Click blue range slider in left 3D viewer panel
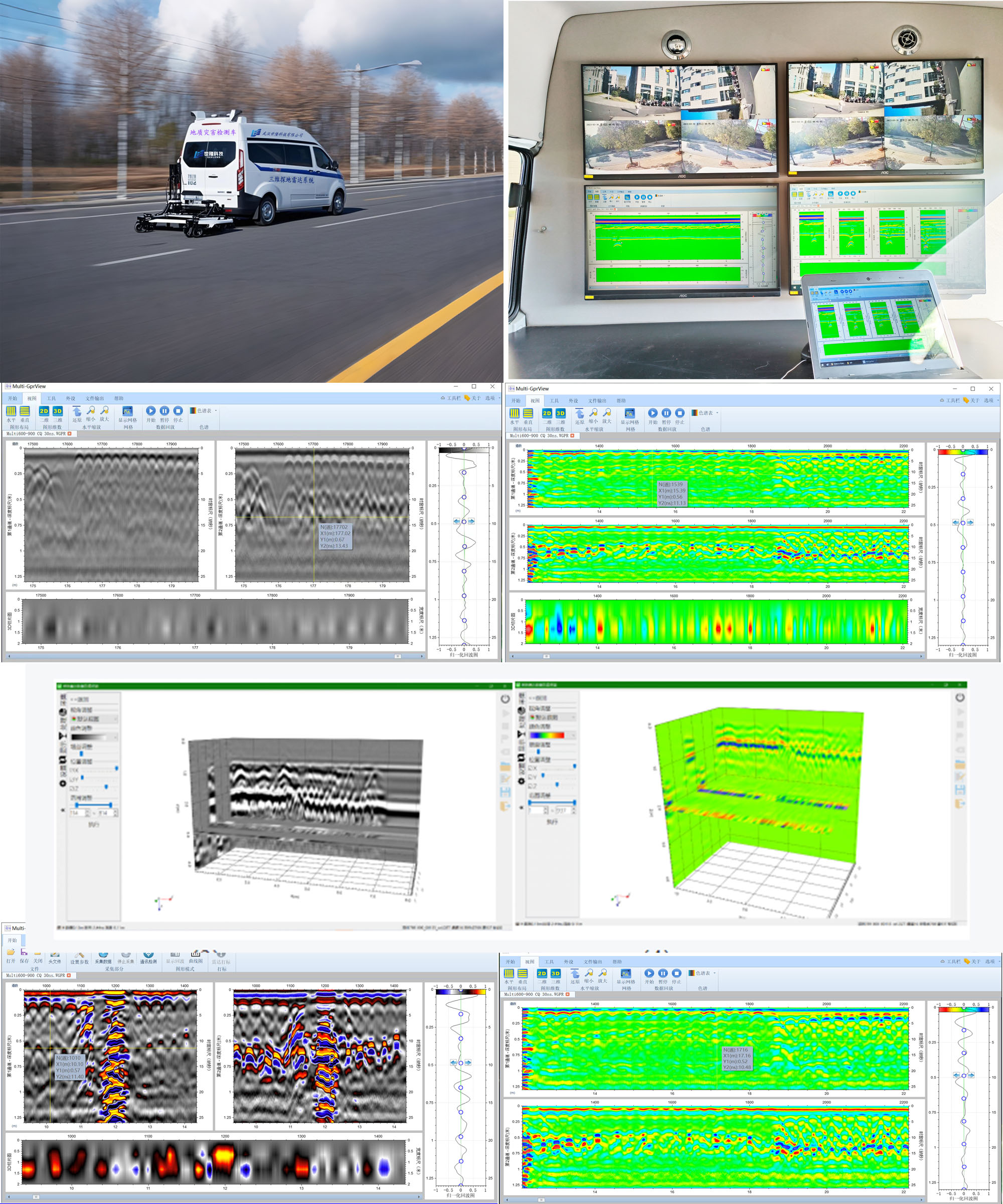Image resolution: width=1003 pixels, height=1204 pixels. pyautogui.click(x=93, y=805)
